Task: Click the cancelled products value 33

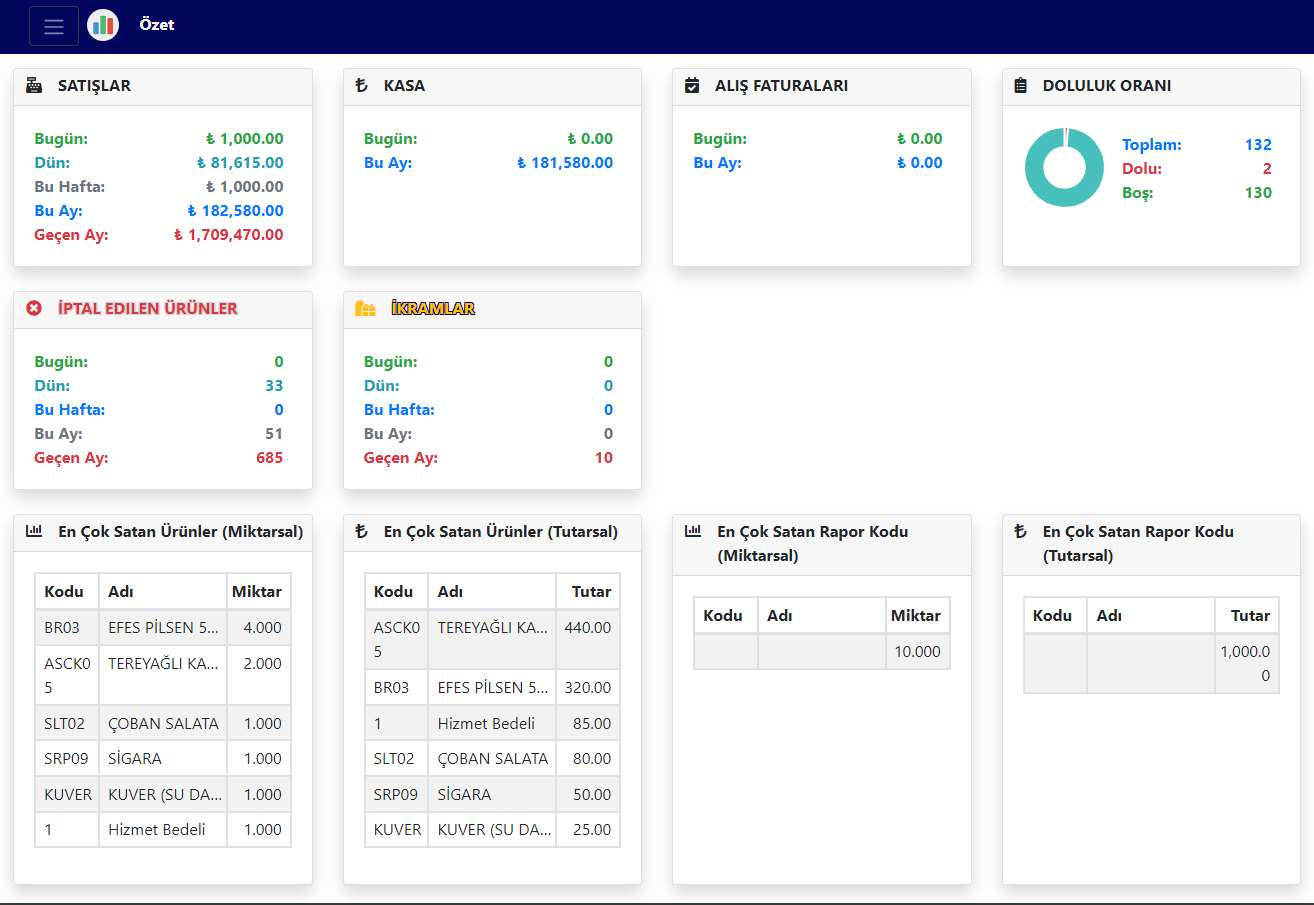Action: (x=274, y=386)
